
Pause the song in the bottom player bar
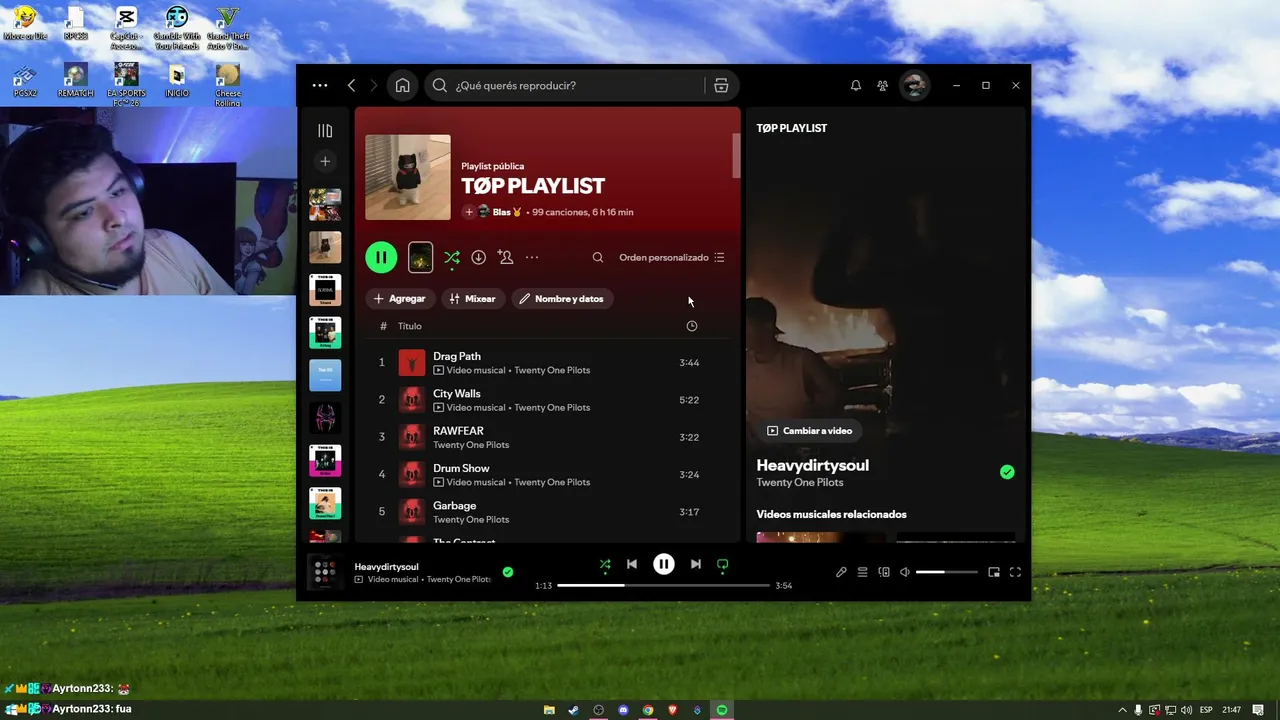(x=664, y=564)
